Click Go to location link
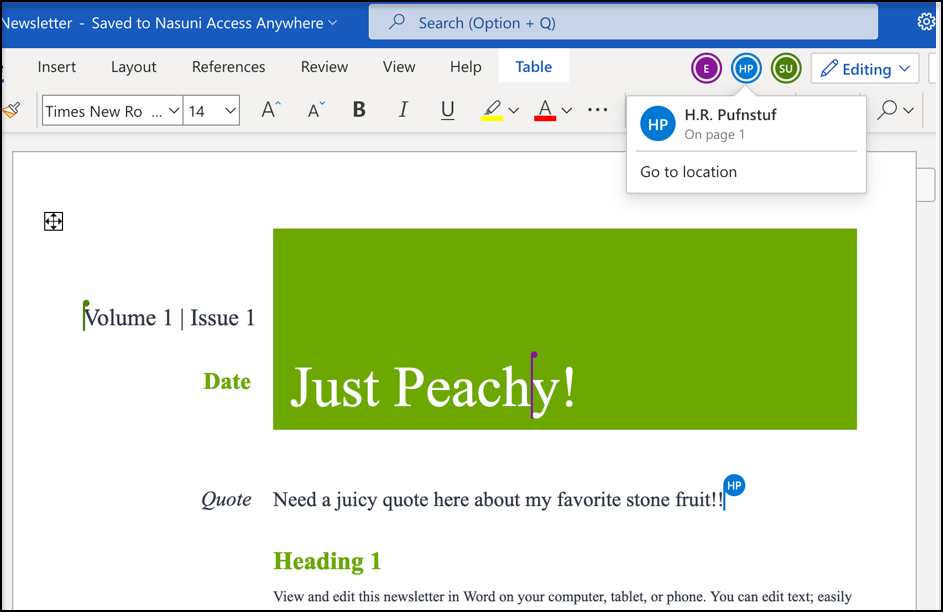The image size is (943, 612). [x=688, y=172]
